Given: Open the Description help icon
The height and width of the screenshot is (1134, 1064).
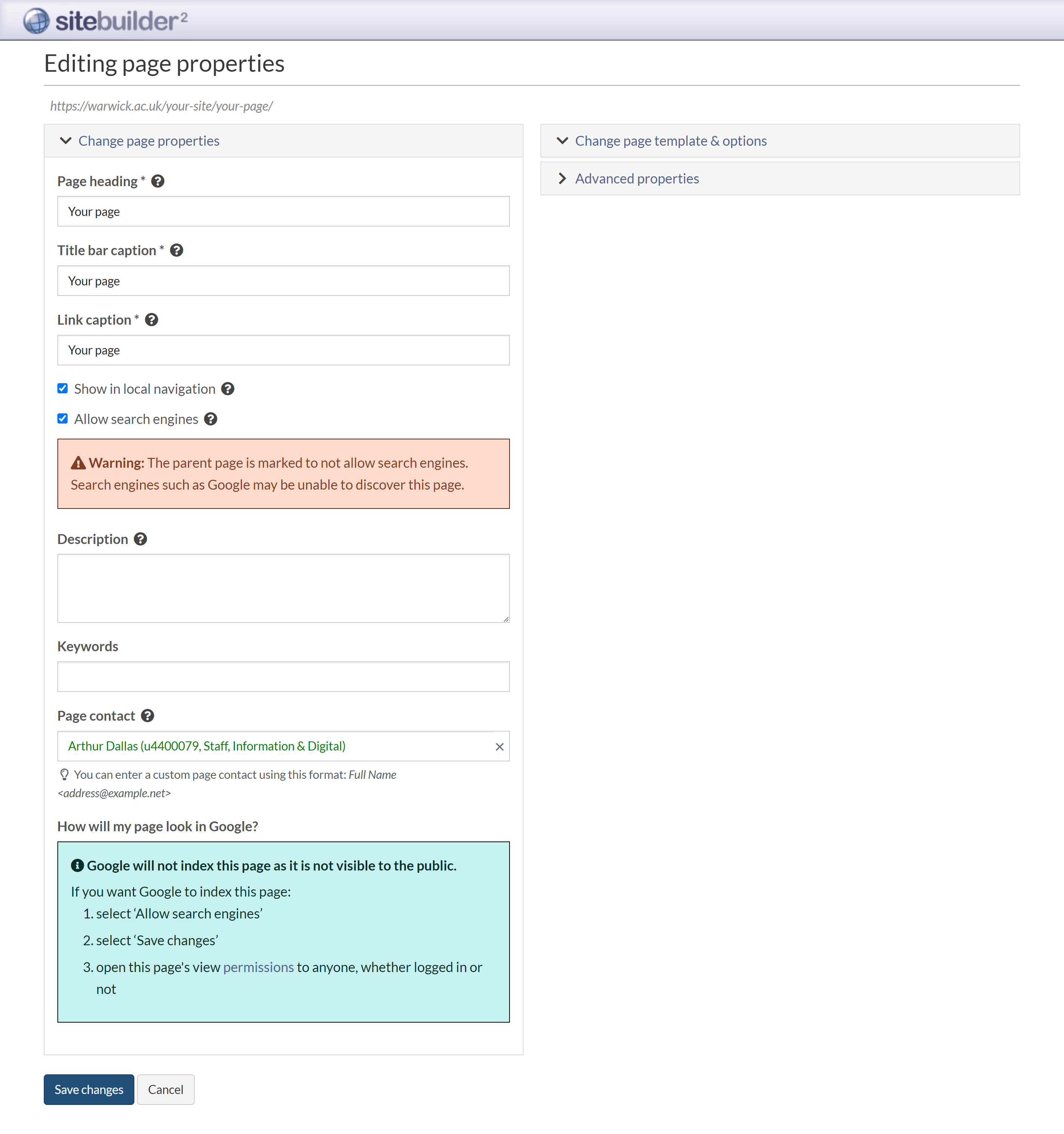Looking at the screenshot, I should tap(140, 539).
